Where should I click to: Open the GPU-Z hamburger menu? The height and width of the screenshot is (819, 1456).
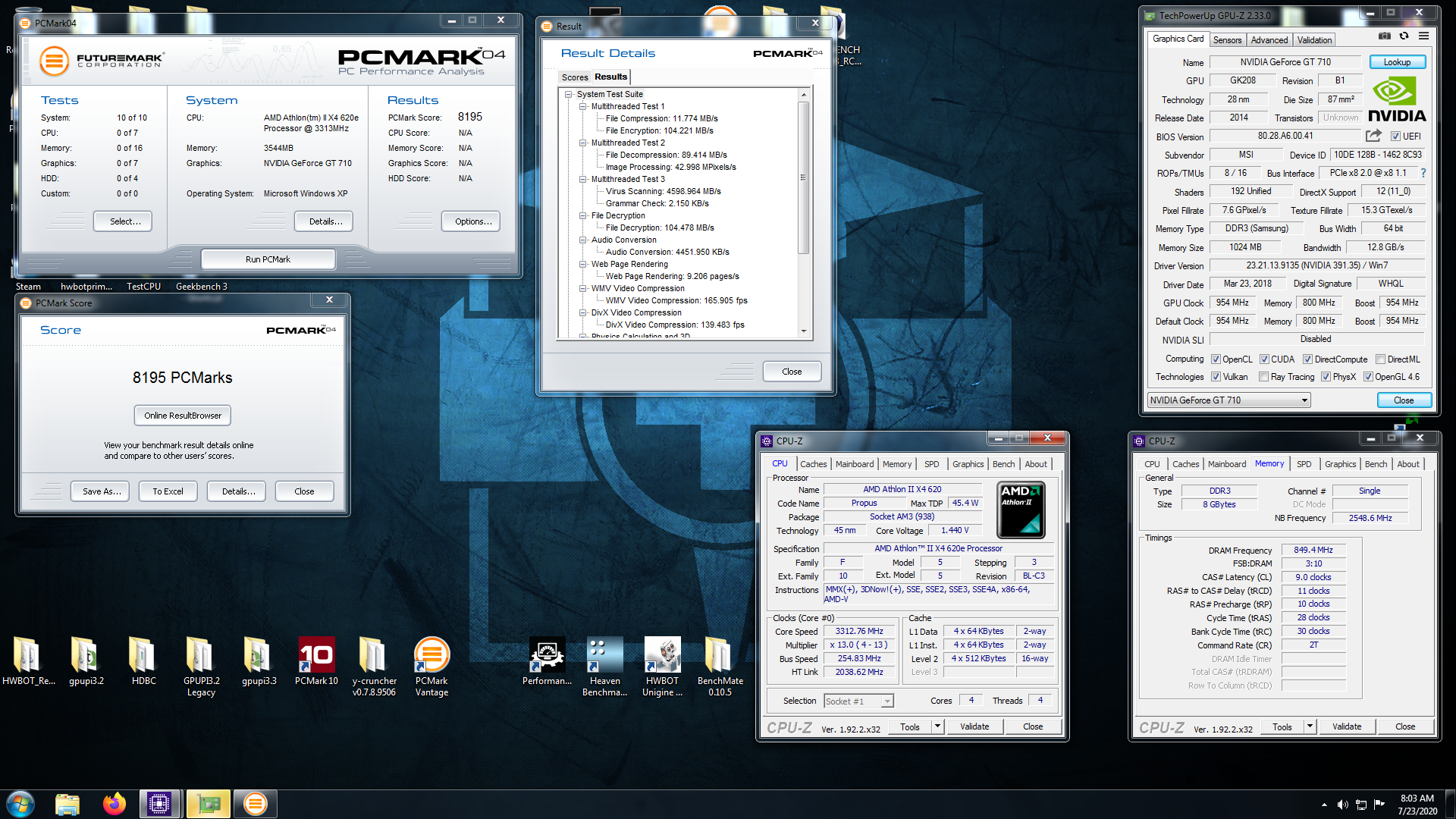point(1423,36)
